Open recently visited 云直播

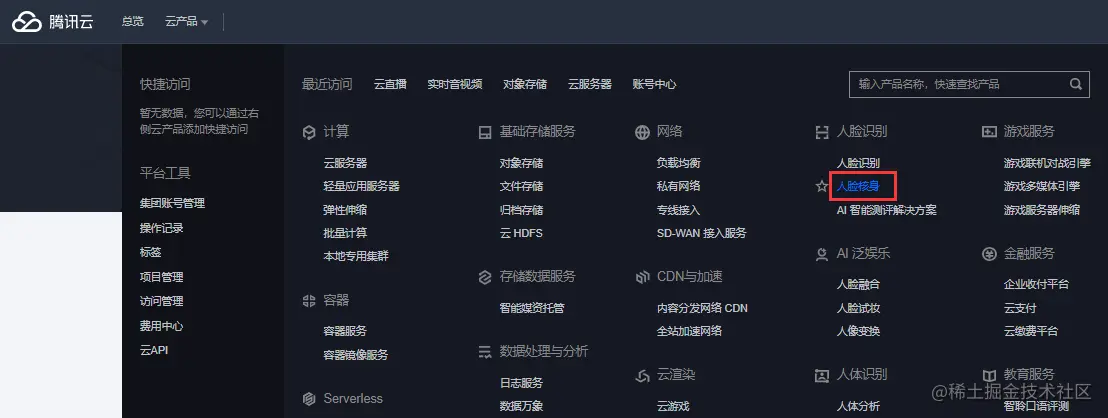[390, 84]
